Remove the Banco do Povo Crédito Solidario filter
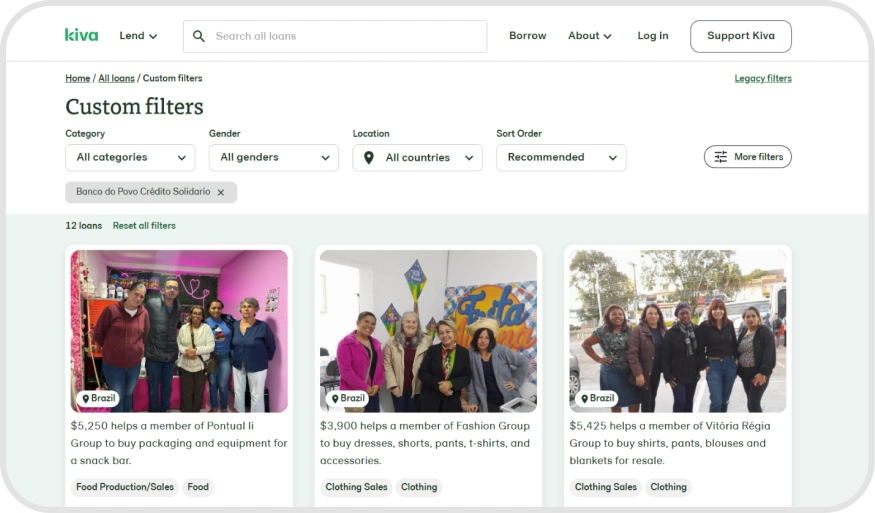The image size is (875, 513). point(221,192)
